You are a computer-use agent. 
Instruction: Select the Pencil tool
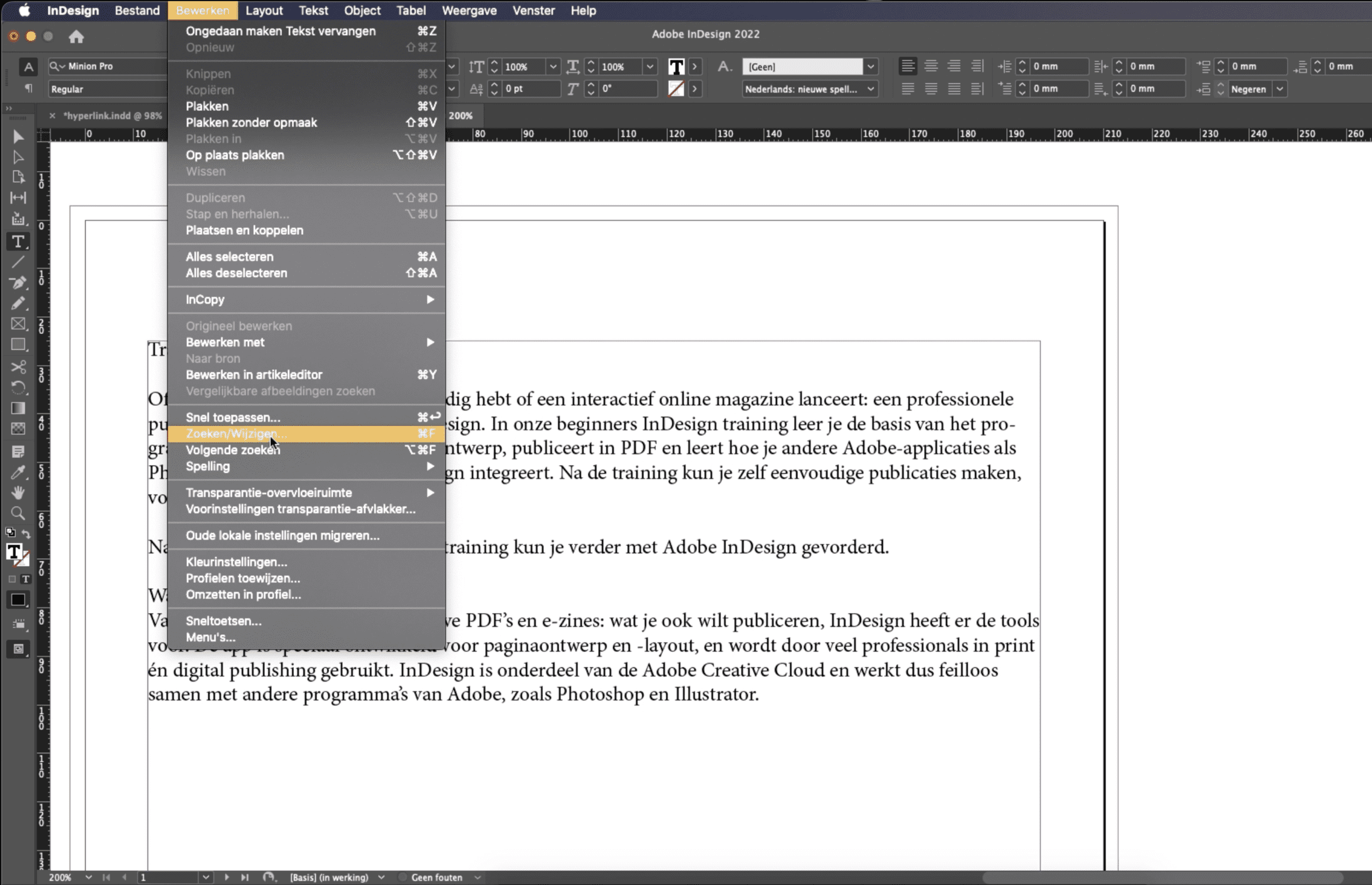tap(18, 303)
